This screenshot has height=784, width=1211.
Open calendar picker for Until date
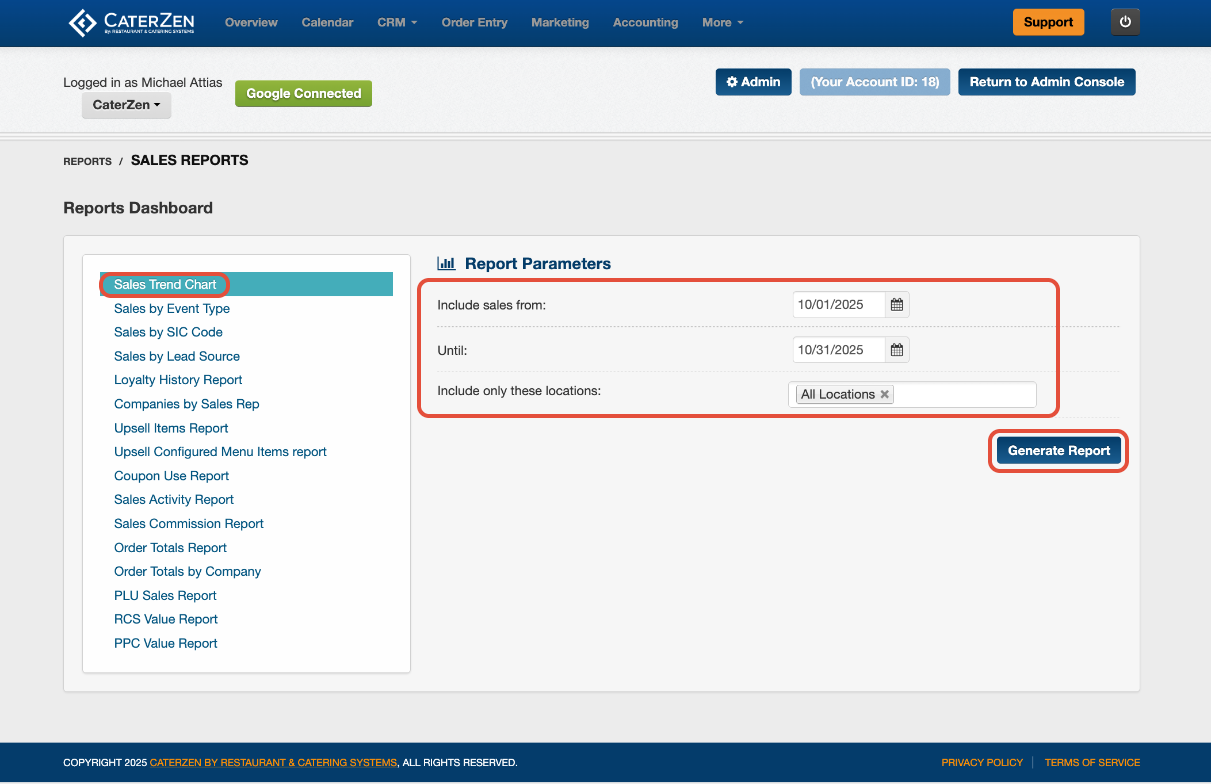pyautogui.click(x=897, y=350)
